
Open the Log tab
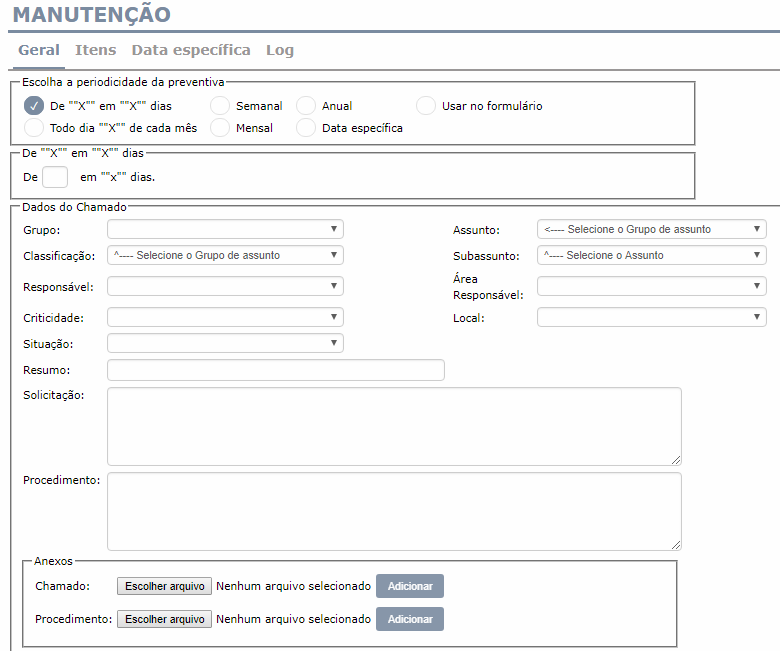click(x=279, y=50)
